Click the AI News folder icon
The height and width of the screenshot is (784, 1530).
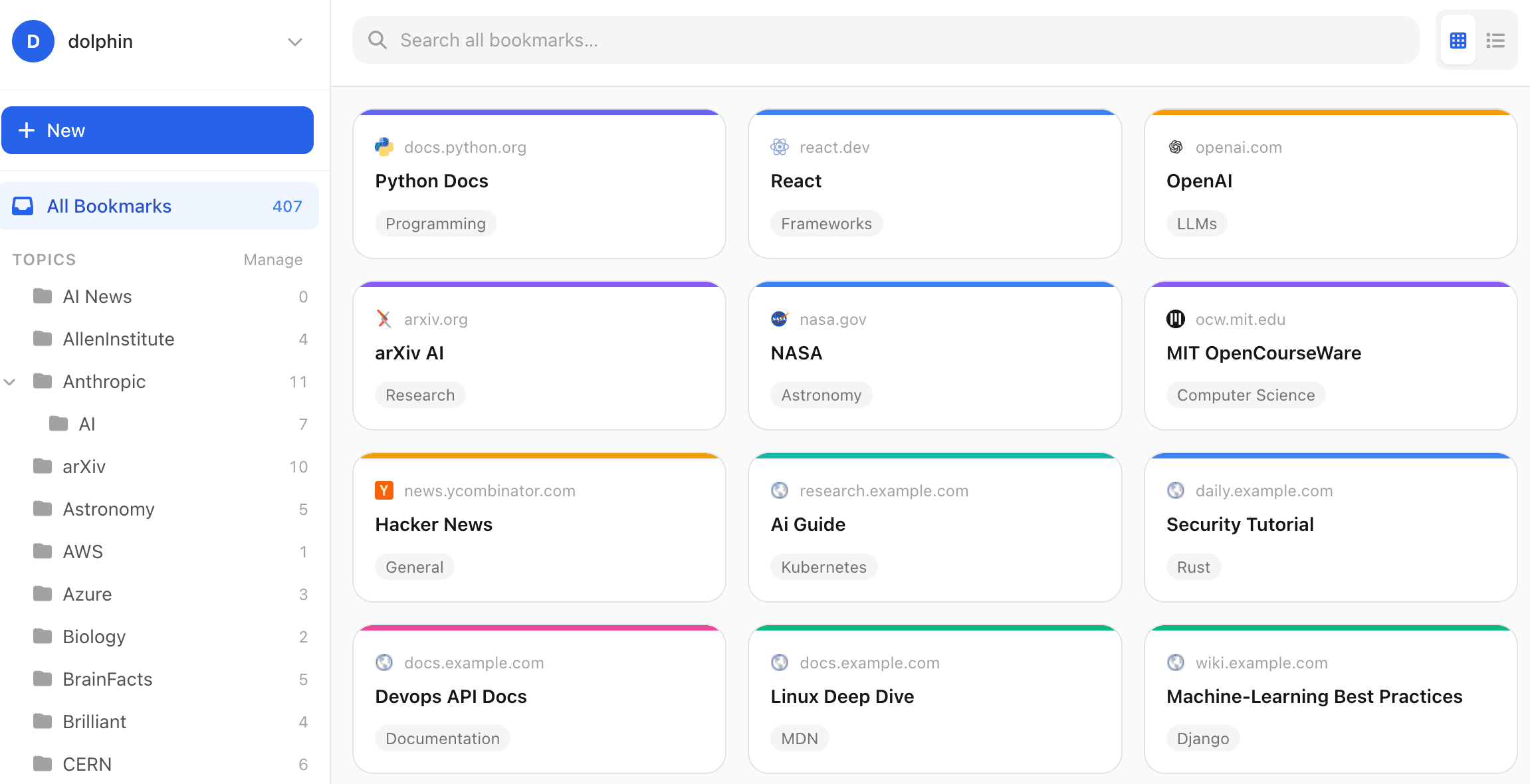point(43,296)
